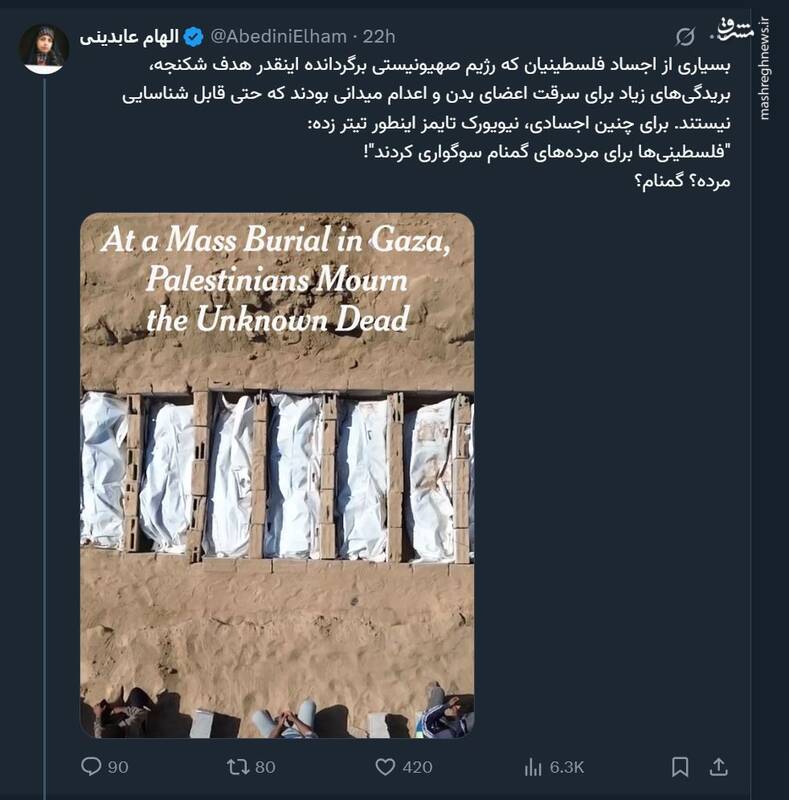Image resolution: width=789 pixels, height=800 pixels.
Task: Like the tweet with the heart icon
Action: [386, 767]
